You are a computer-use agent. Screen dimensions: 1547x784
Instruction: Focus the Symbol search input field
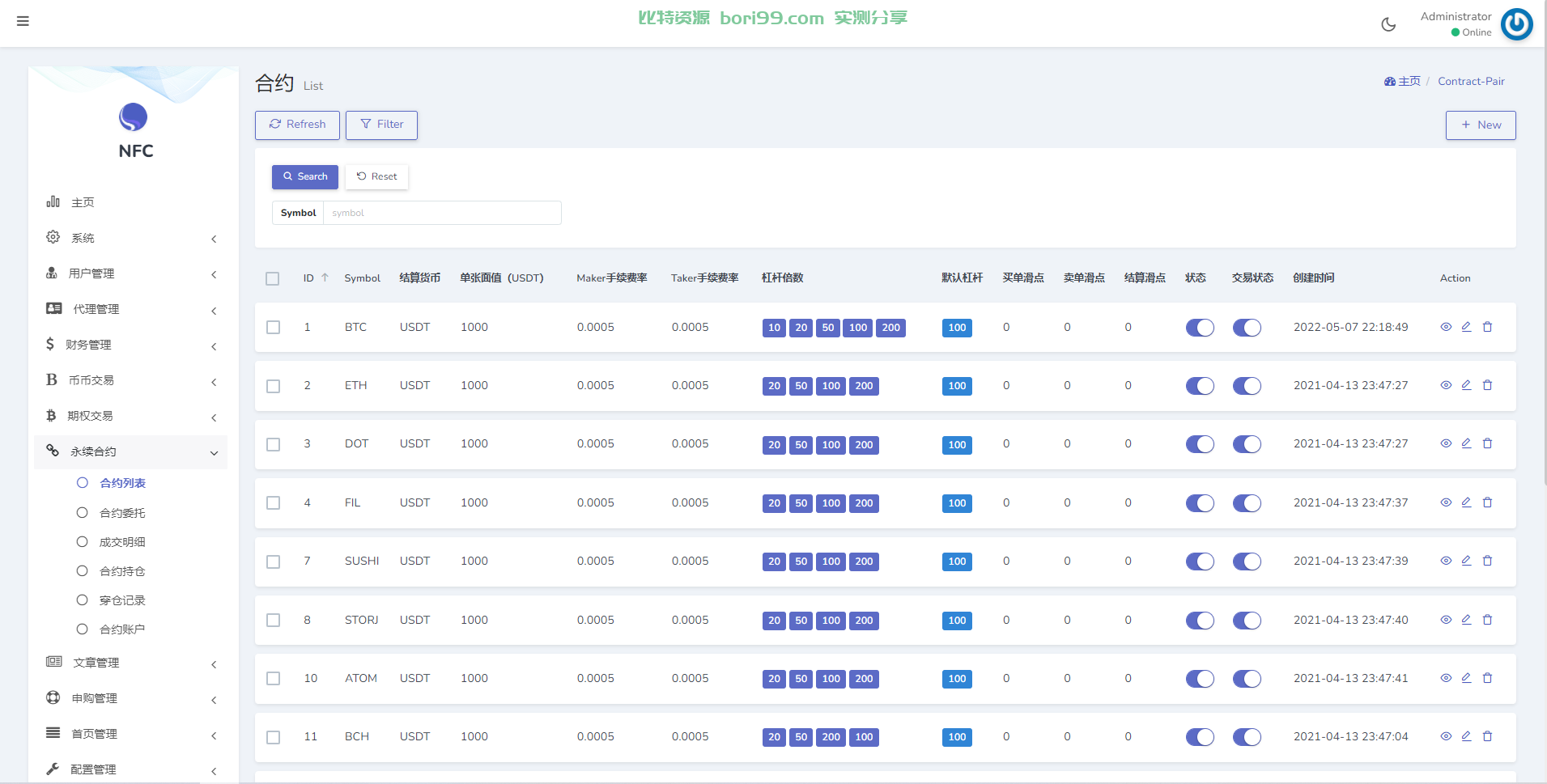tap(442, 213)
